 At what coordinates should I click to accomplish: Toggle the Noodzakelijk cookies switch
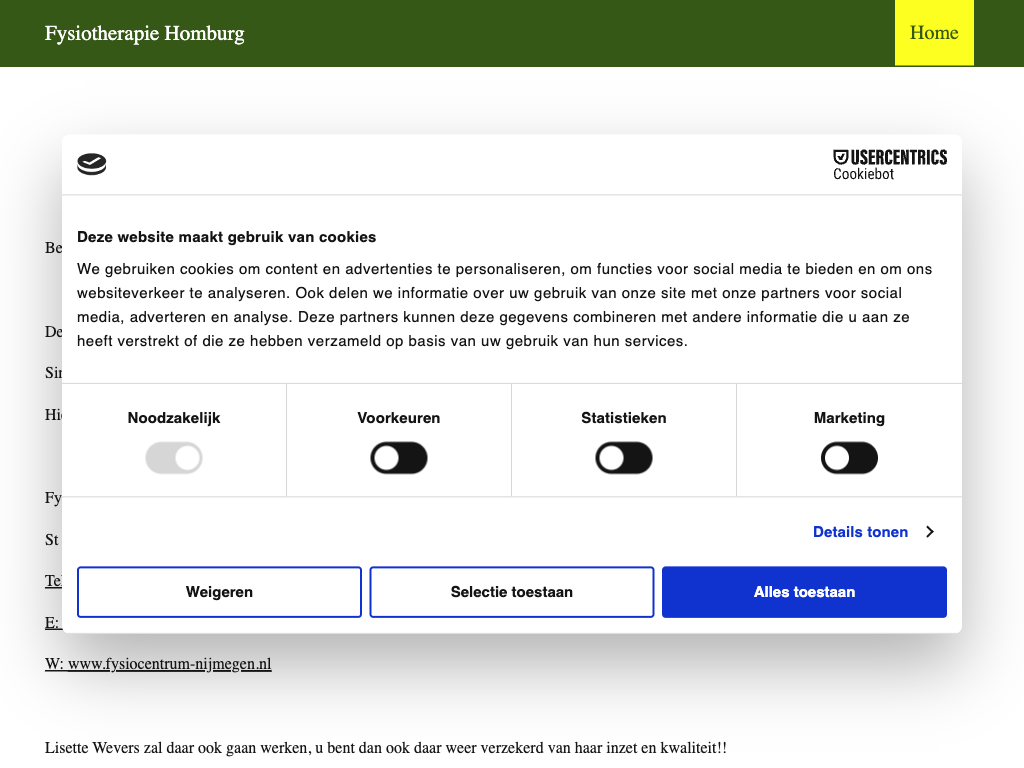point(174,459)
